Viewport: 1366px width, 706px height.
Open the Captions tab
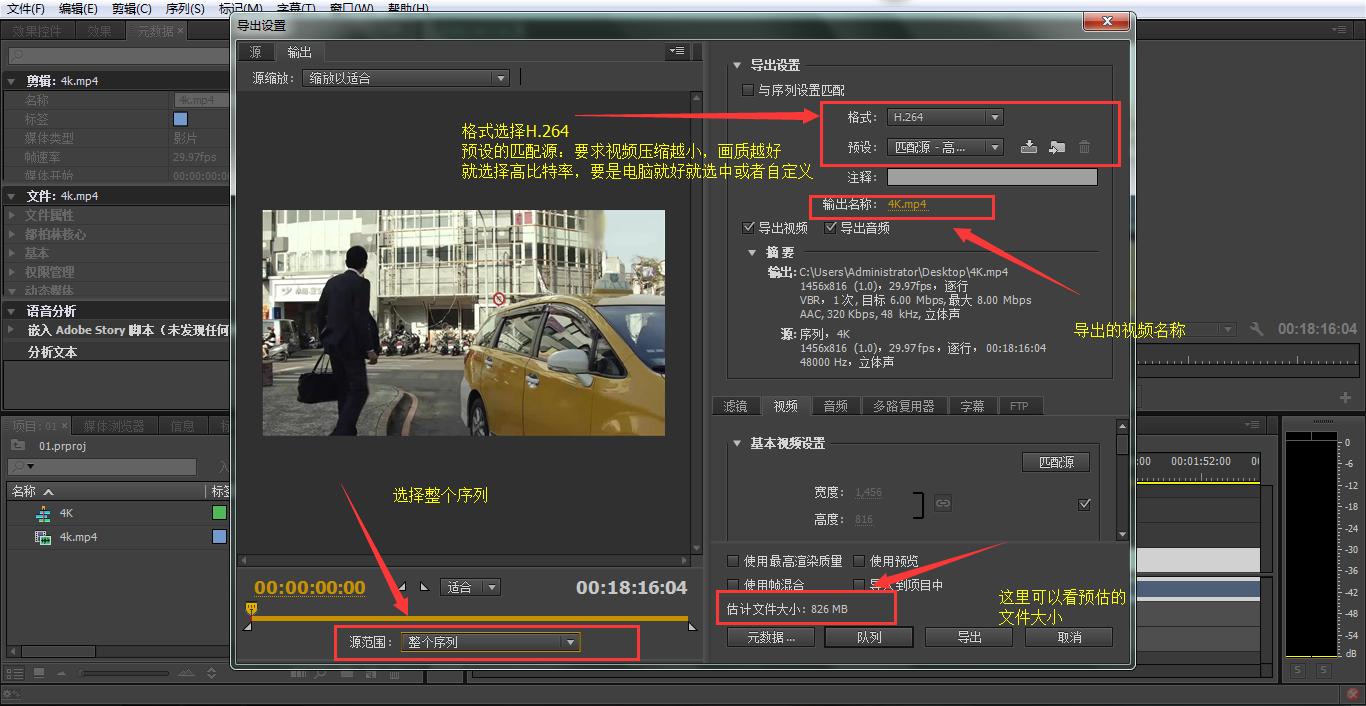pos(972,406)
